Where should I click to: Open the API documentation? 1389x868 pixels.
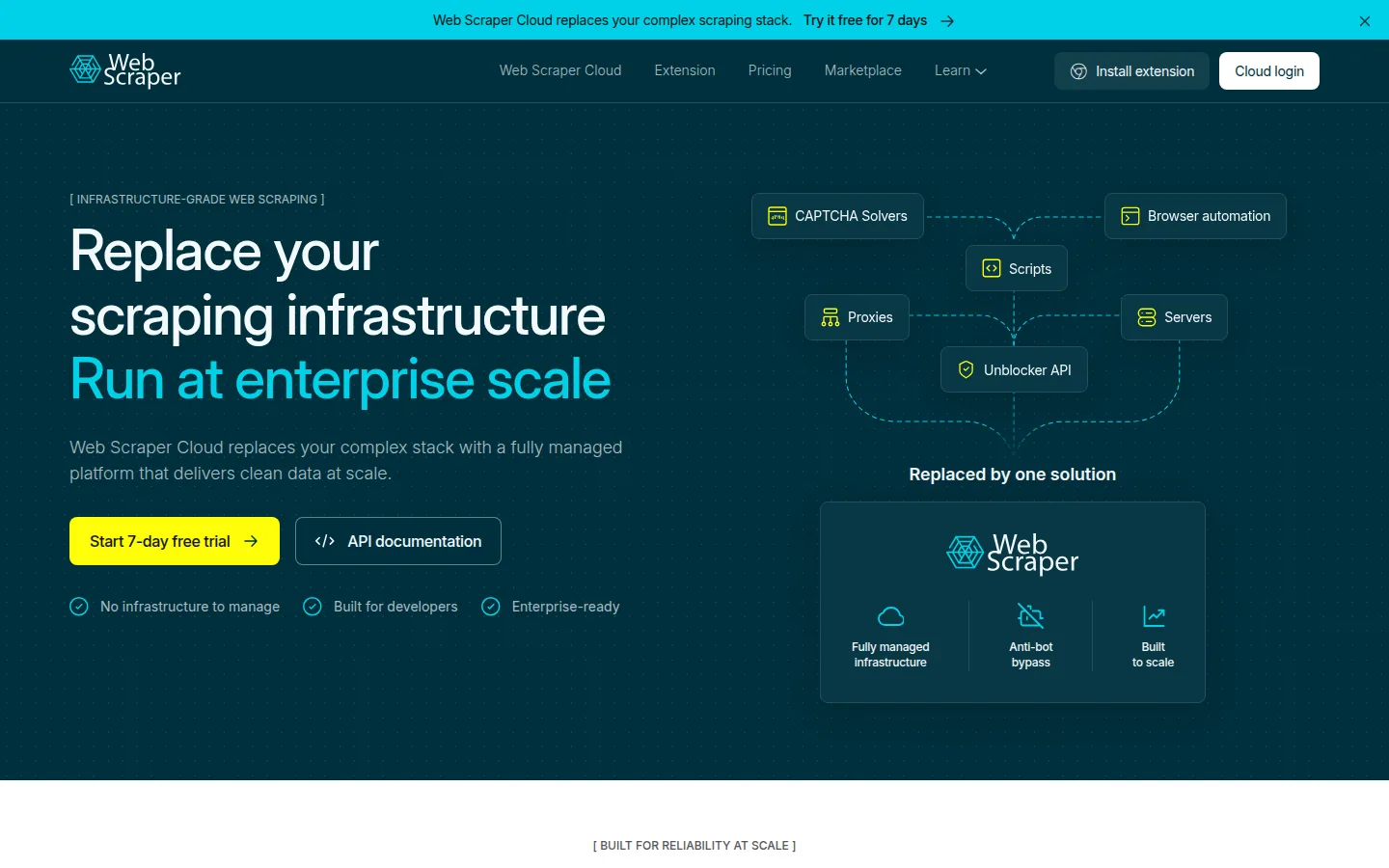pos(398,541)
